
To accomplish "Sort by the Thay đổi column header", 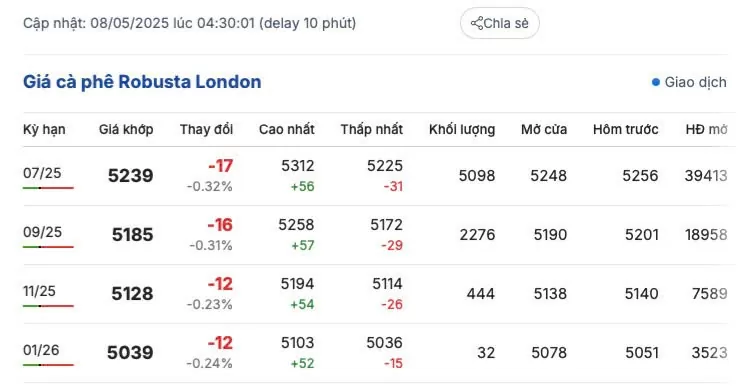I will pos(206,129).
